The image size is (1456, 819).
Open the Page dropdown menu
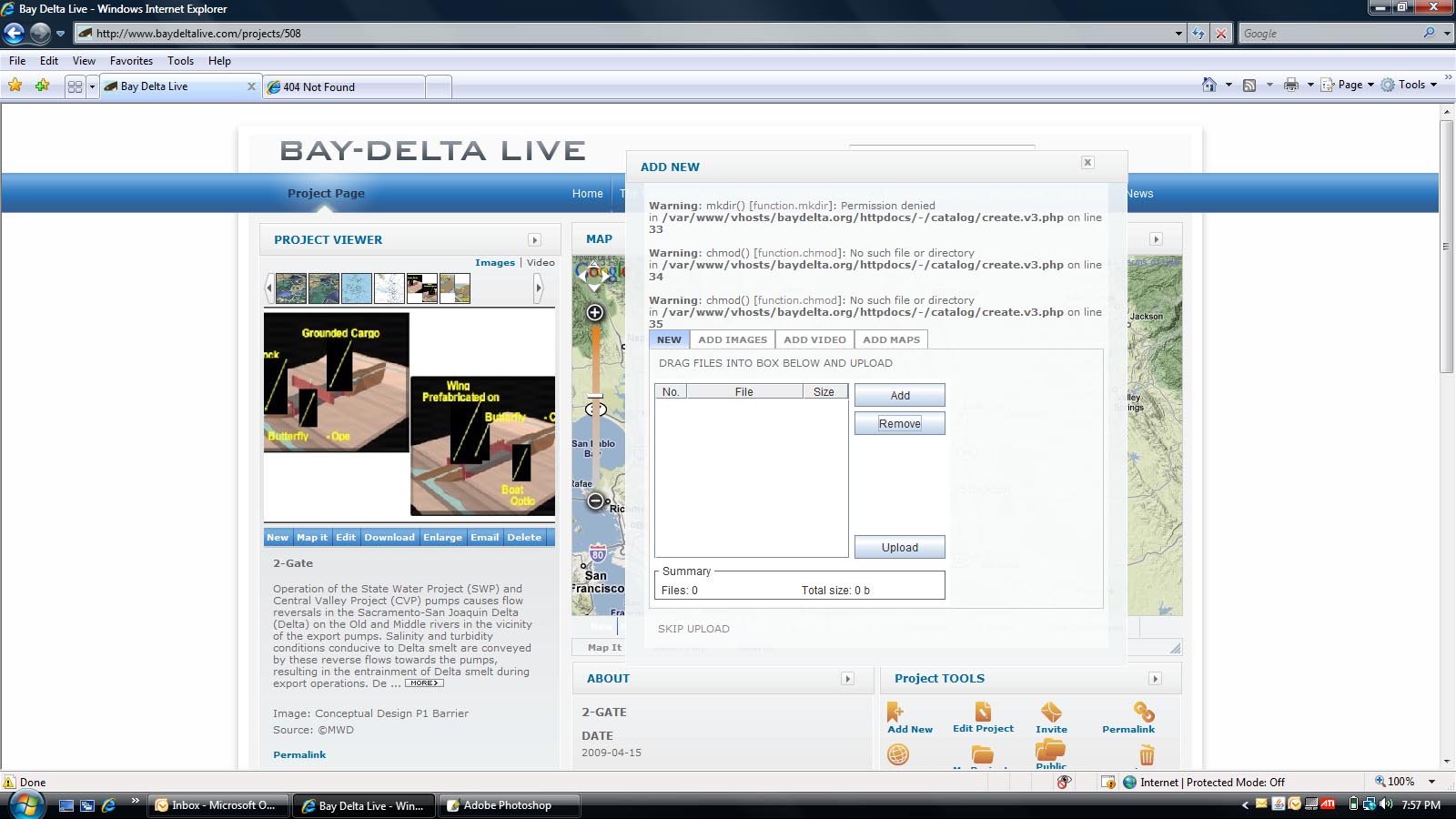pyautogui.click(x=1348, y=85)
